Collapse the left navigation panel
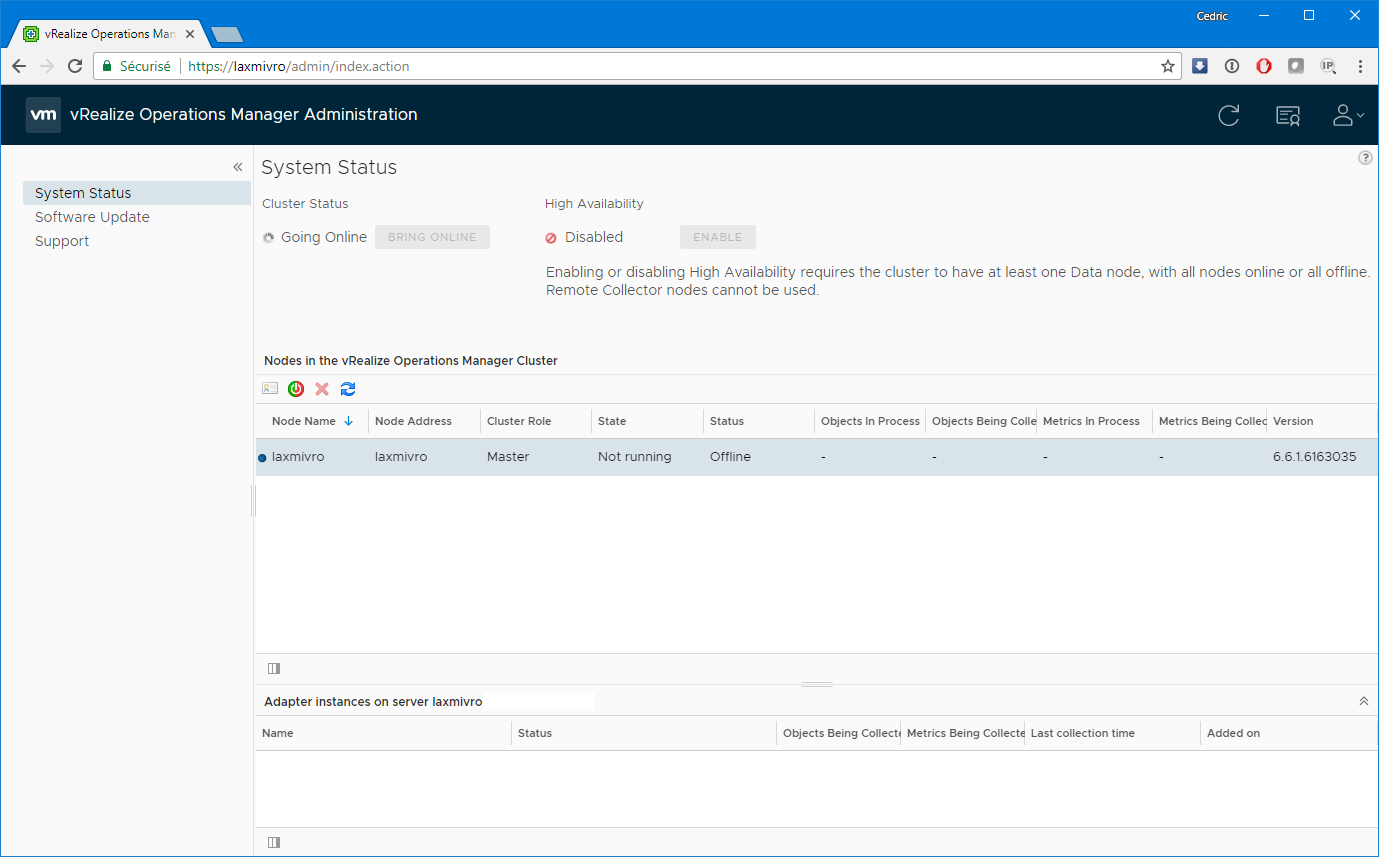This screenshot has width=1379, height=857. 238,167
